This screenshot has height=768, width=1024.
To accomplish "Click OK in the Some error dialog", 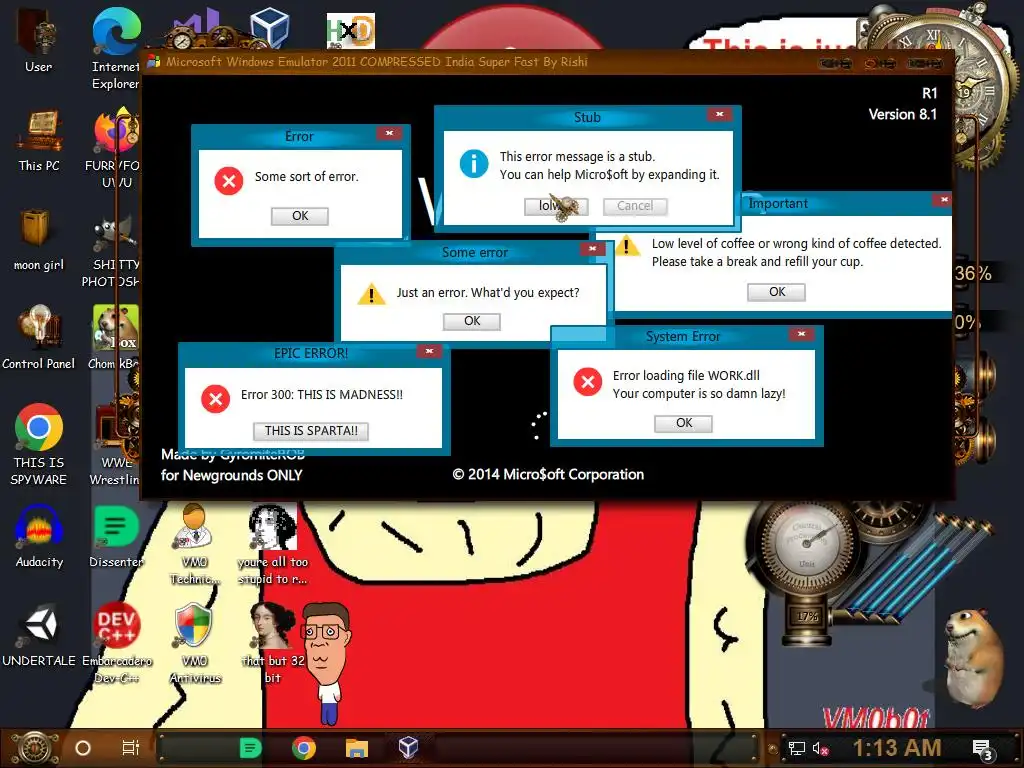I will click(x=472, y=321).
